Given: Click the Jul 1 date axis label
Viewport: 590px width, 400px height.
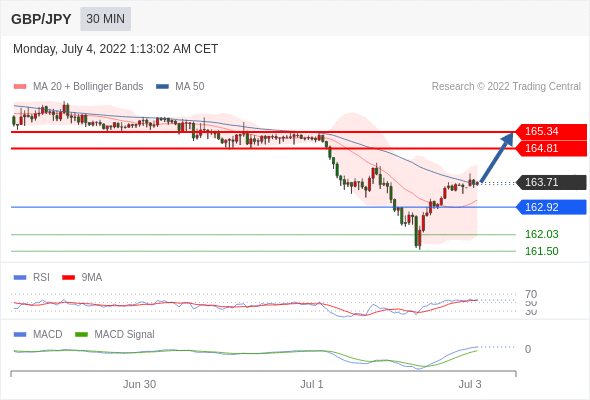Looking at the screenshot, I should pyautogui.click(x=312, y=384).
